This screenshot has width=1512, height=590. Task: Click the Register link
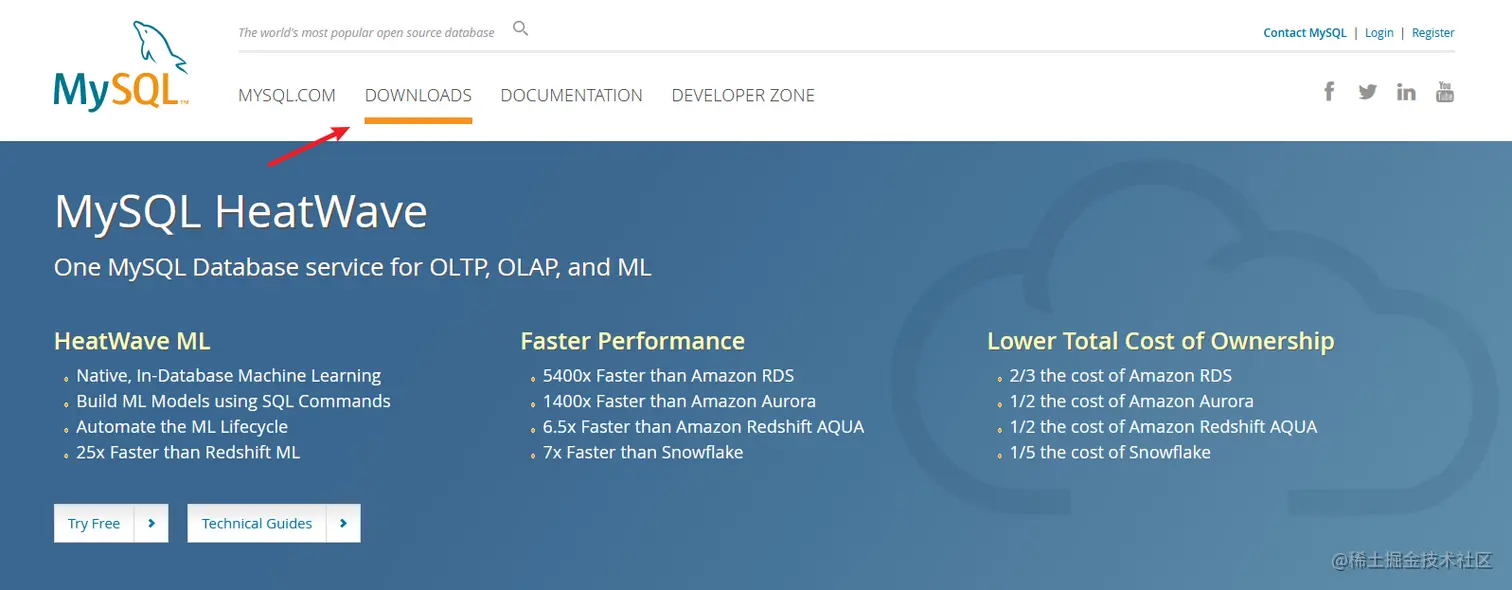point(1433,33)
